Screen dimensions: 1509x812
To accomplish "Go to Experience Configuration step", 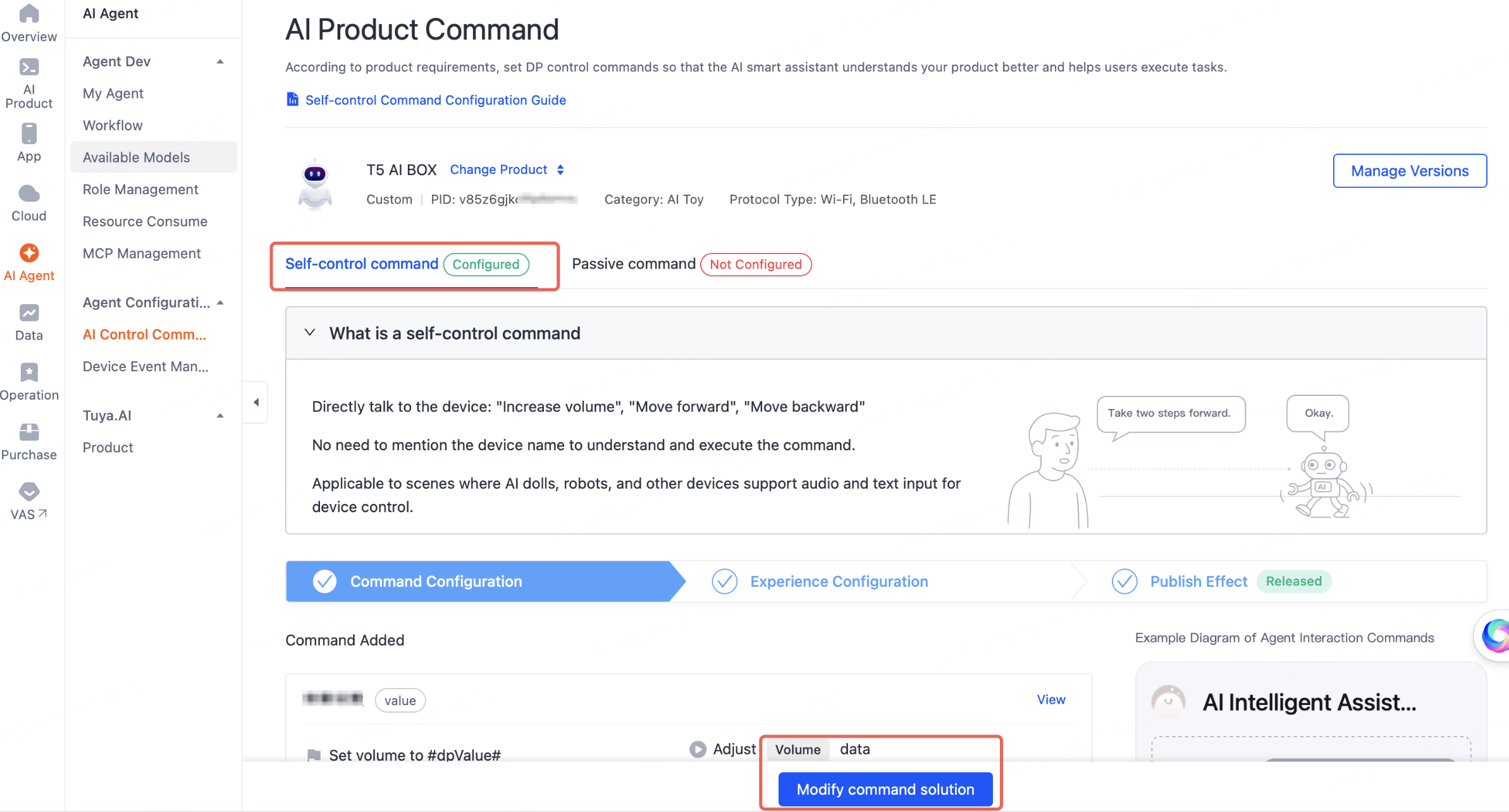I will [838, 581].
